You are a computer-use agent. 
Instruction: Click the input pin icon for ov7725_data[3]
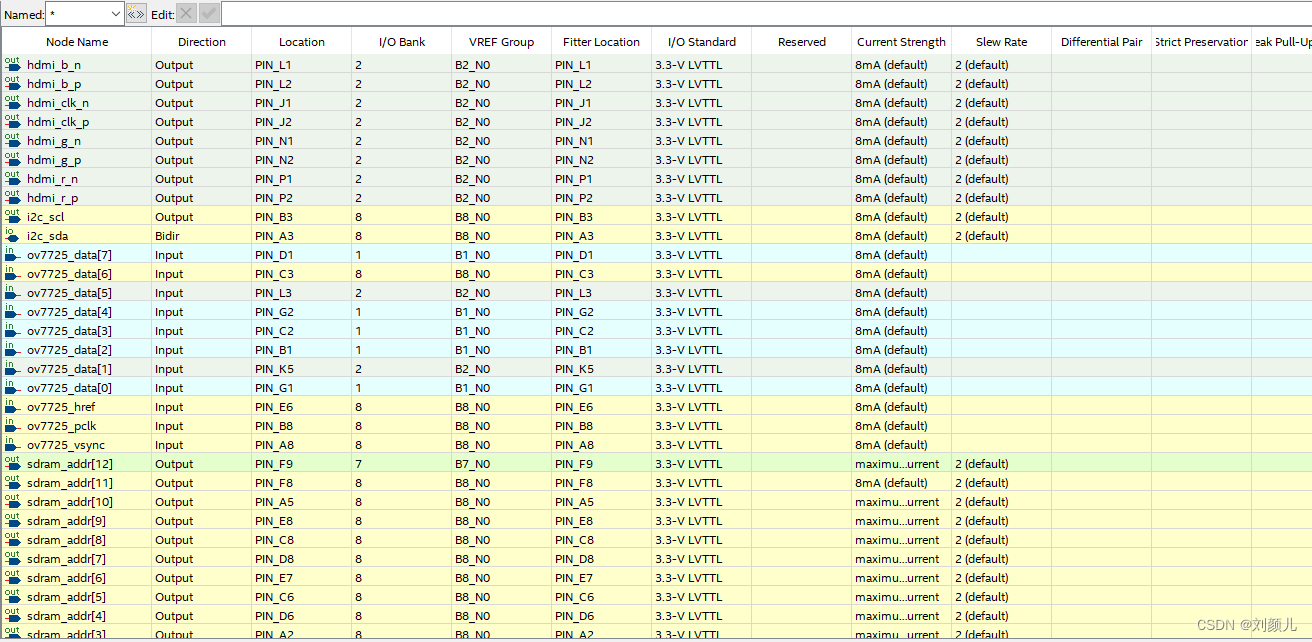12,331
